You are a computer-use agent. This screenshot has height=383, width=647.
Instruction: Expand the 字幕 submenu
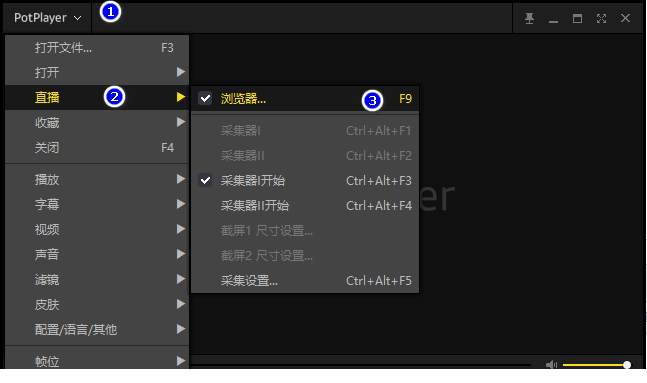pyautogui.click(x=97, y=204)
